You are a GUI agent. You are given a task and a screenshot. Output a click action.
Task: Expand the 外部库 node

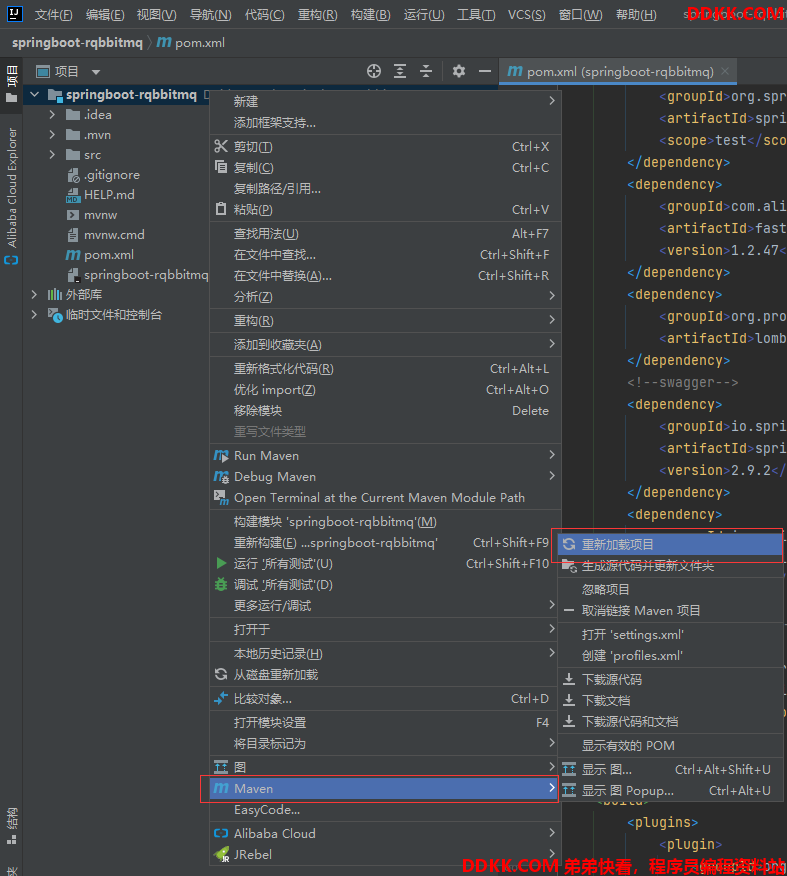(34, 294)
